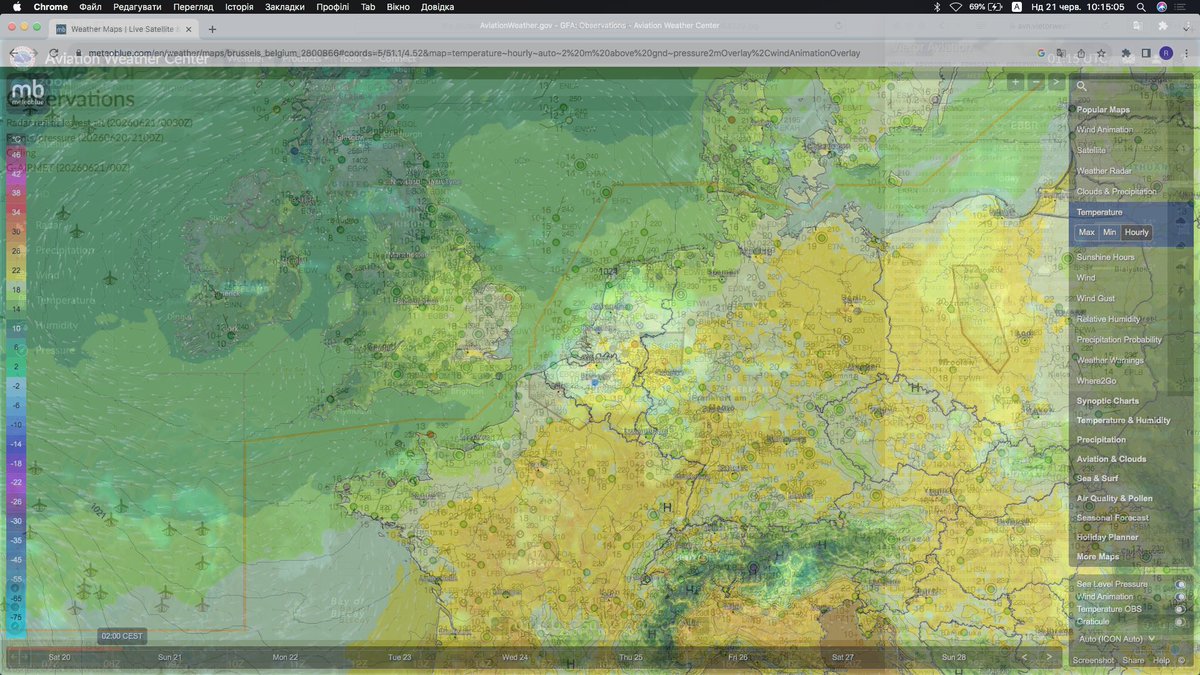
Task: Select the Weather Warnings map
Action: pos(1109,360)
